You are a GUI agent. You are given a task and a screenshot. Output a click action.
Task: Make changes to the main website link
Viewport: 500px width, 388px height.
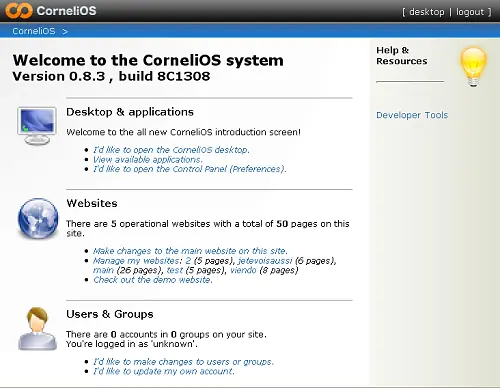pyautogui.click(x=190, y=251)
